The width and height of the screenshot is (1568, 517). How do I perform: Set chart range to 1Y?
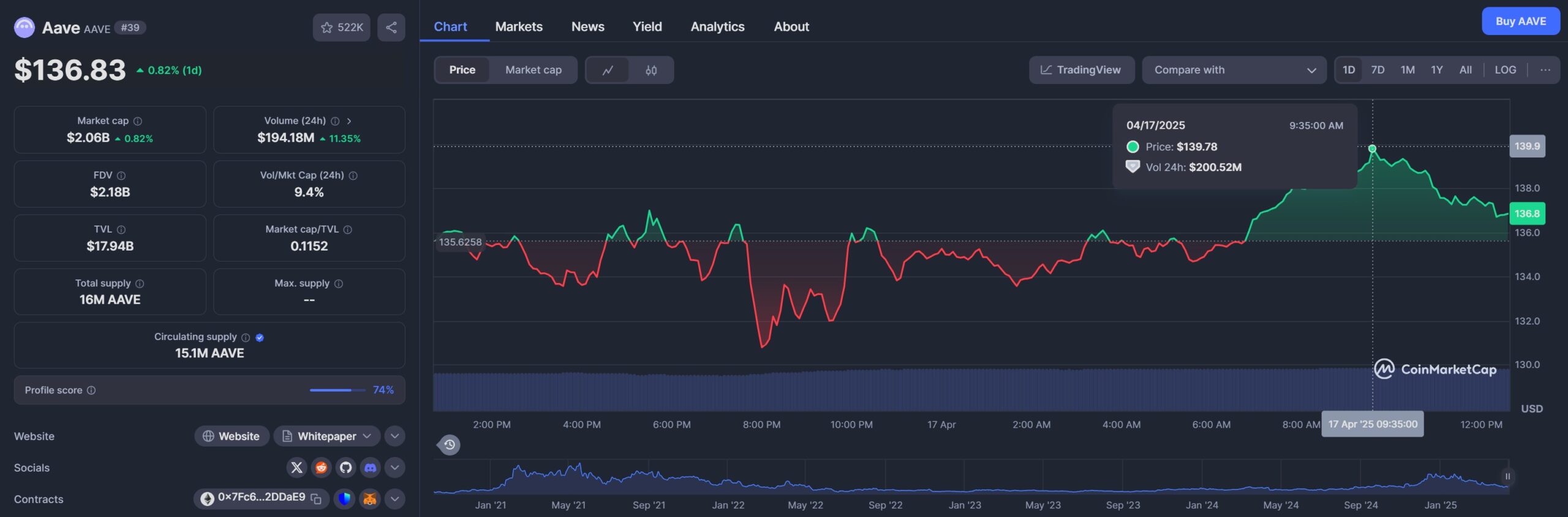pyautogui.click(x=1437, y=70)
